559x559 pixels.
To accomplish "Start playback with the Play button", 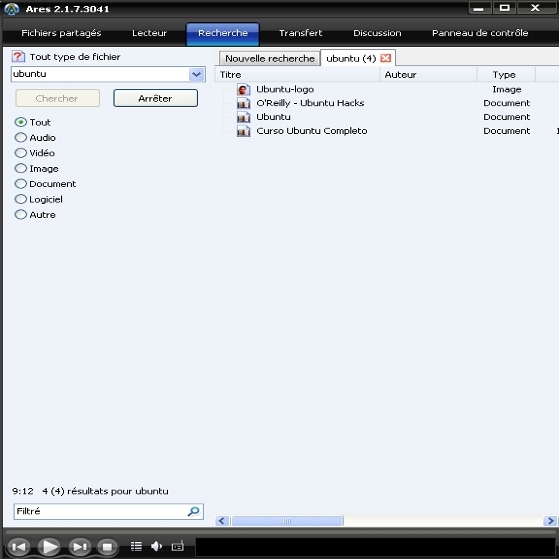I will [49, 547].
